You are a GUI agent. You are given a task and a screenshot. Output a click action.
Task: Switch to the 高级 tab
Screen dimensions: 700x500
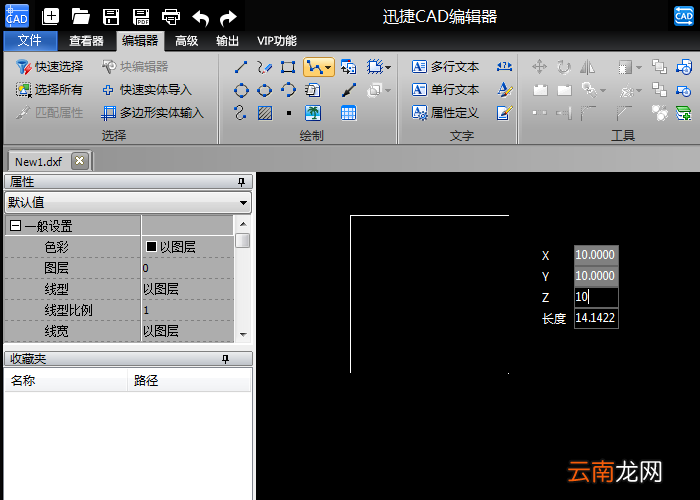(187, 41)
